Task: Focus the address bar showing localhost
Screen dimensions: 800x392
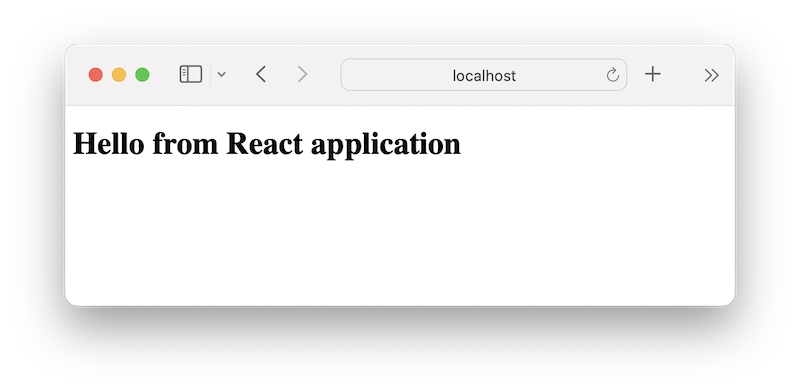Action: click(484, 75)
